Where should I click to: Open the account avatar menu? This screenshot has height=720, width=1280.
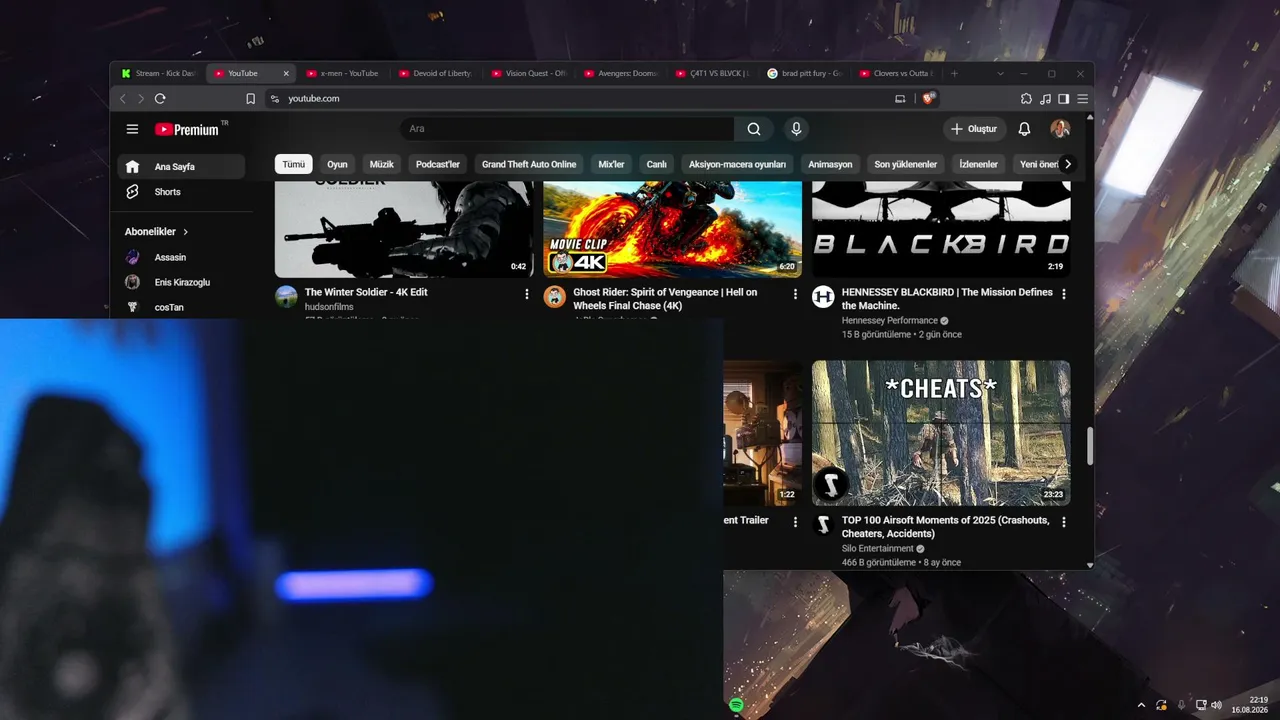click(x=1060, y=129)
